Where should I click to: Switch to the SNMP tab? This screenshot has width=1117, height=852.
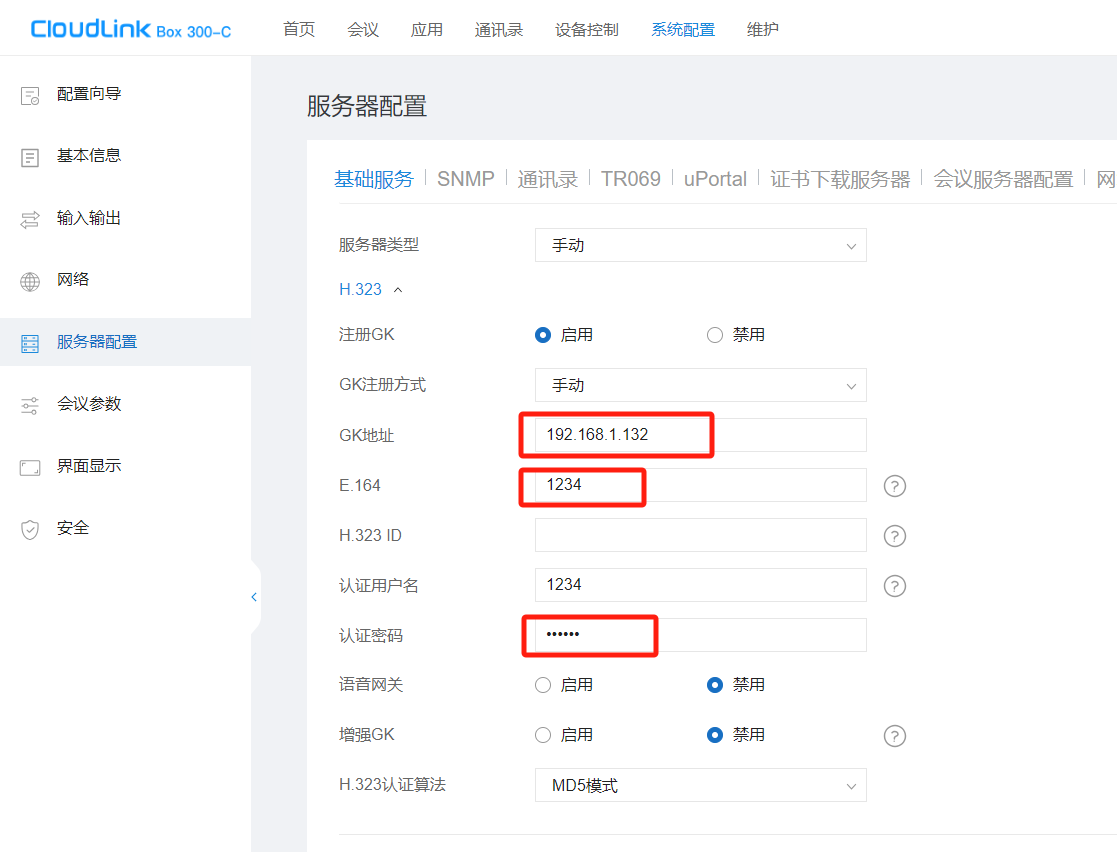466,179
